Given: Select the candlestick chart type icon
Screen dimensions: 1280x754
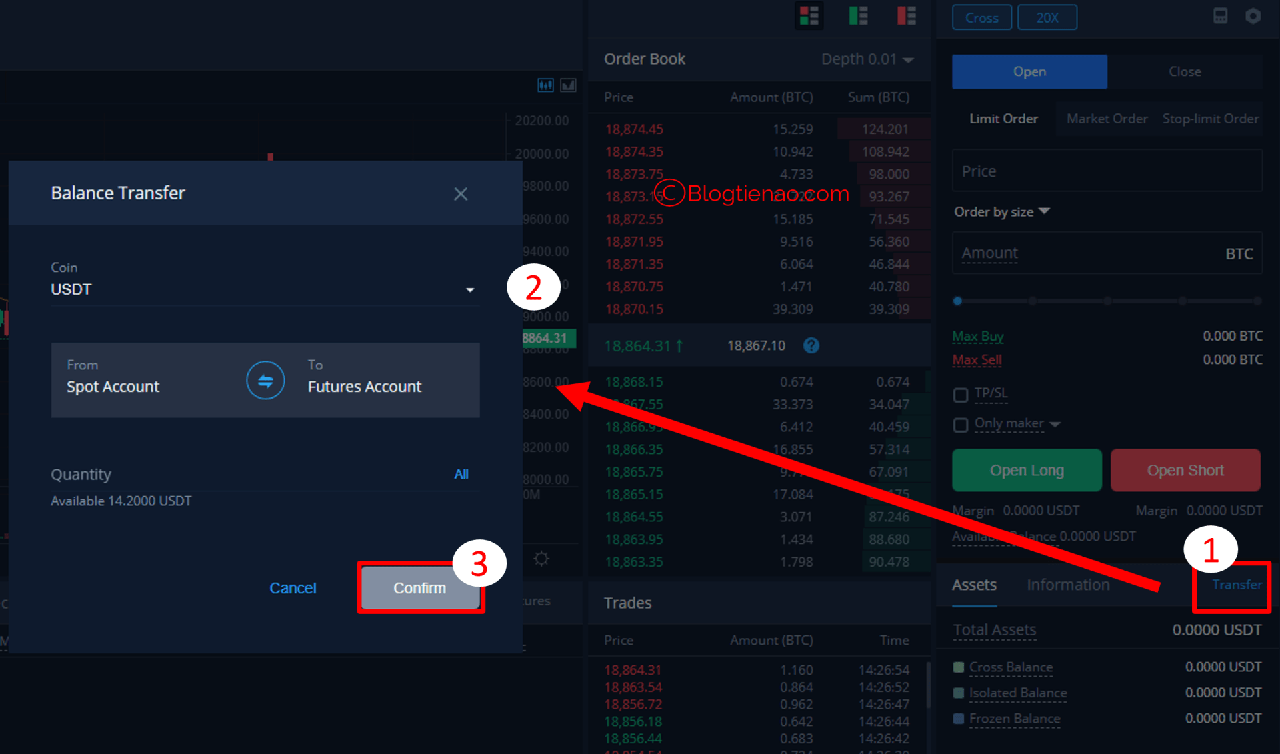Looking at the screenshot, I should pyautogui.click(x=545, y=85).
